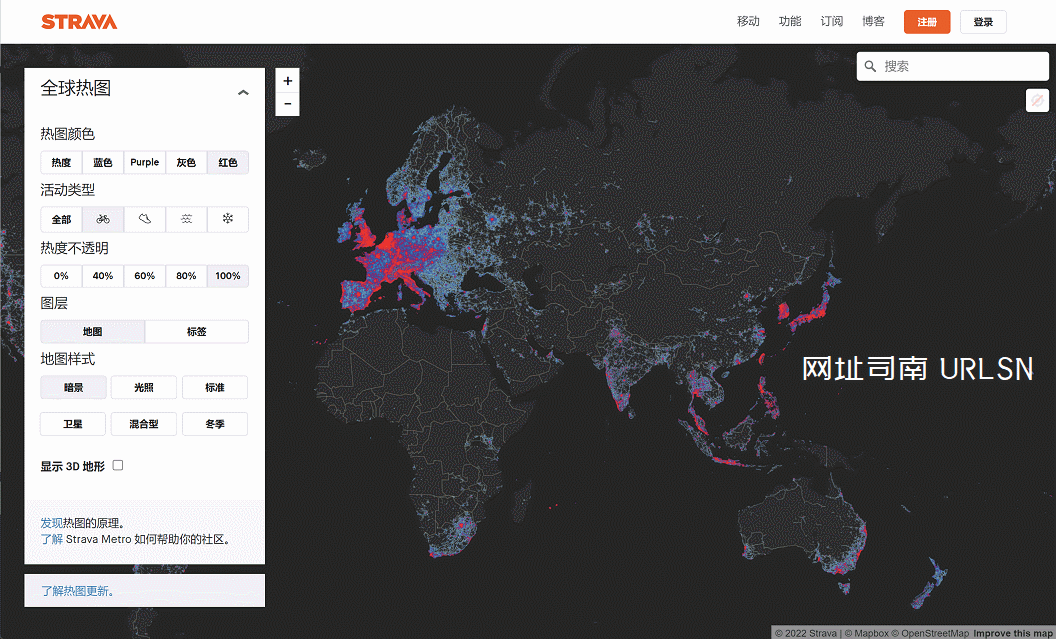Choose the 蓝色 heatmap color
Viewport: 1056px width, 639px height.
pos(103,163)
